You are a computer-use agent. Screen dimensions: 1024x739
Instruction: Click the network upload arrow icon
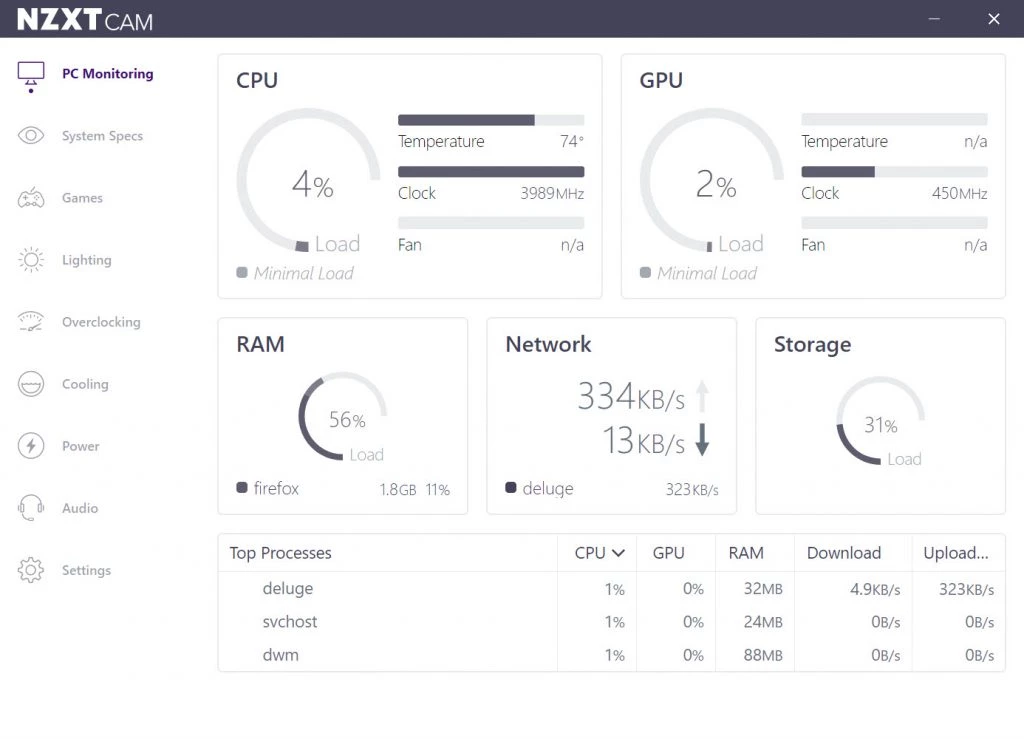[702, 397]
